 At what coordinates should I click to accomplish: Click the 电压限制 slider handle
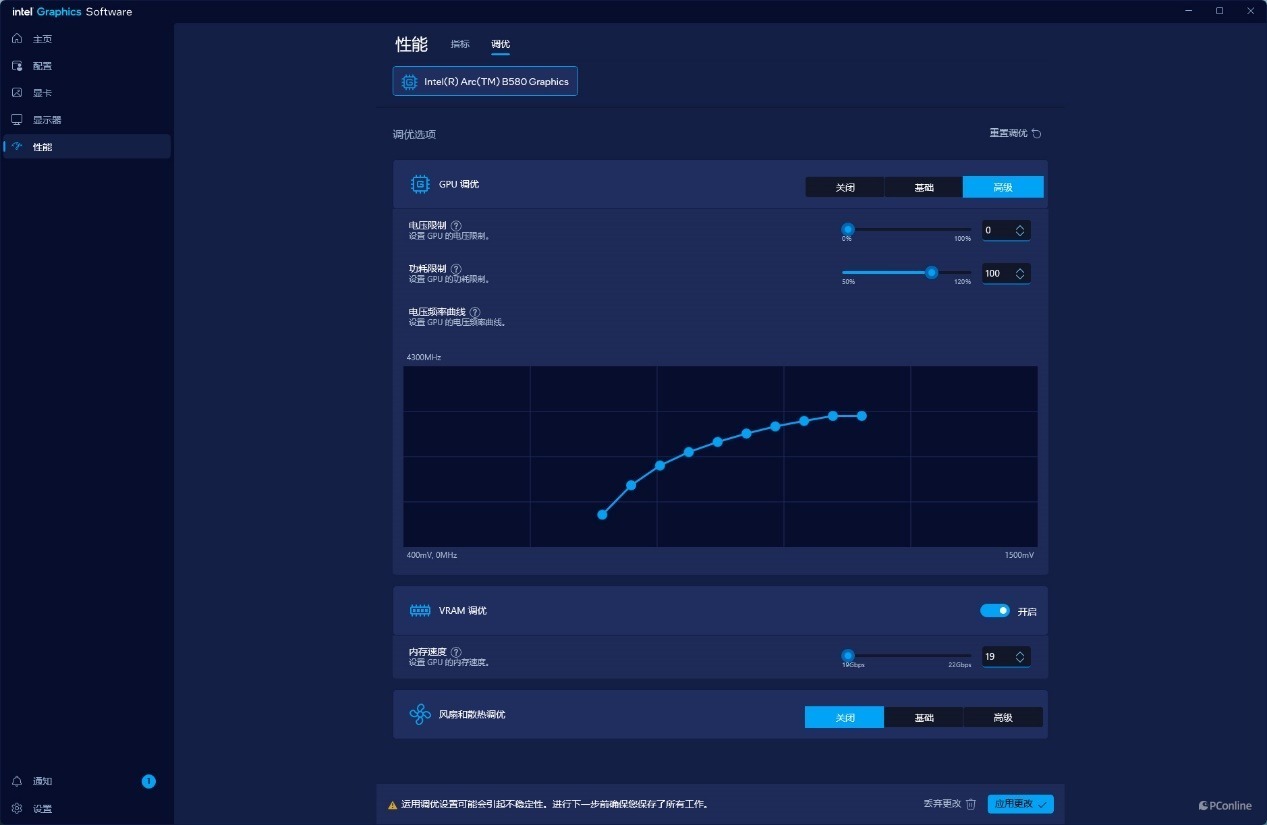(848, 229)
